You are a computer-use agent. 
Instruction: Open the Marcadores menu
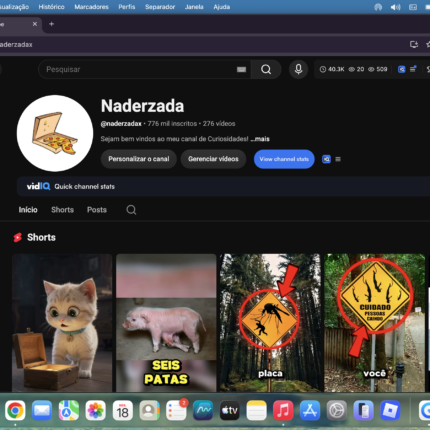coord(91,7)
